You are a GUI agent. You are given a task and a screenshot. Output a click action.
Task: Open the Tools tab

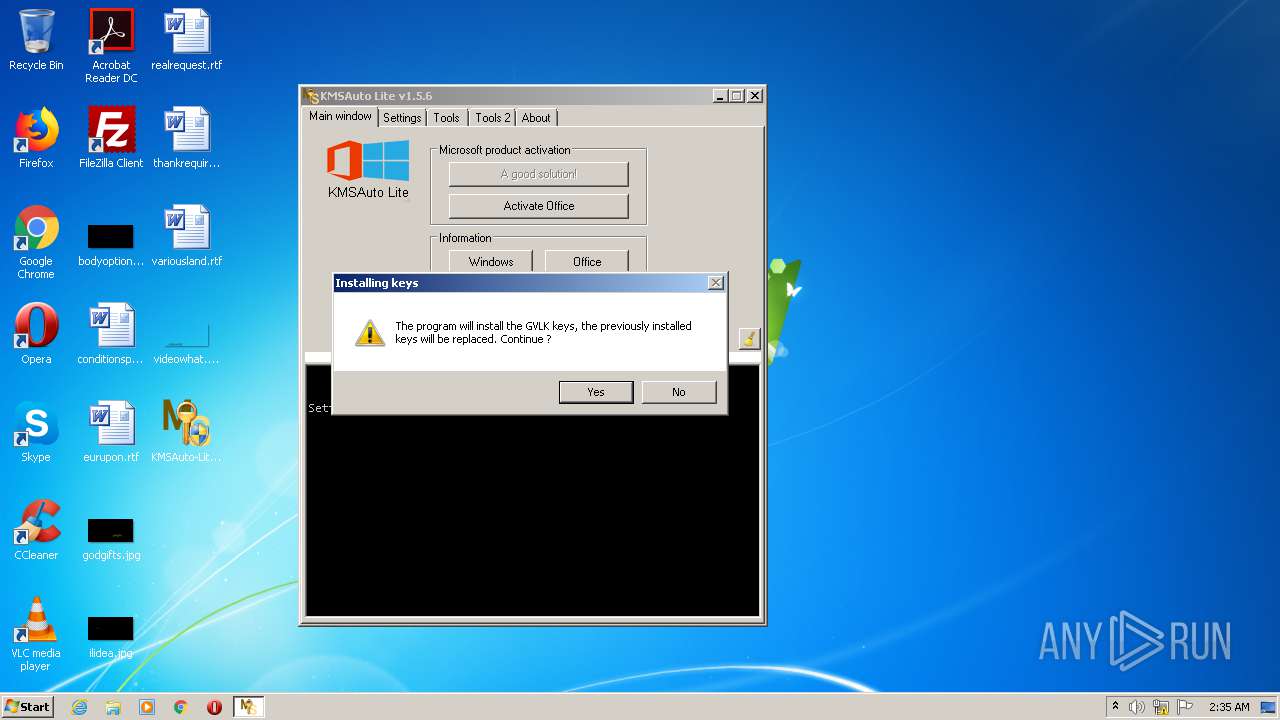tap(446, 118)
